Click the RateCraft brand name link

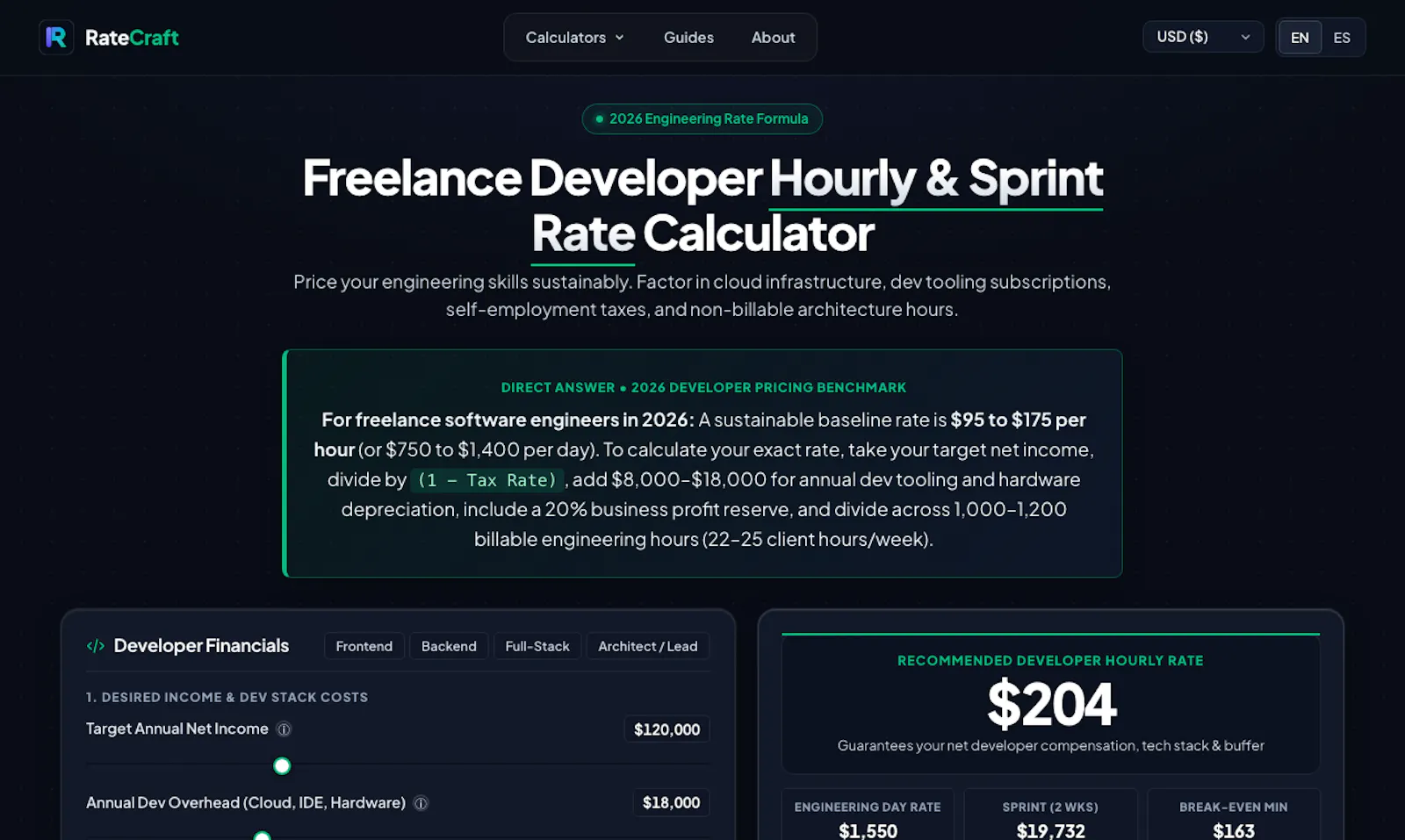(132, 38)
